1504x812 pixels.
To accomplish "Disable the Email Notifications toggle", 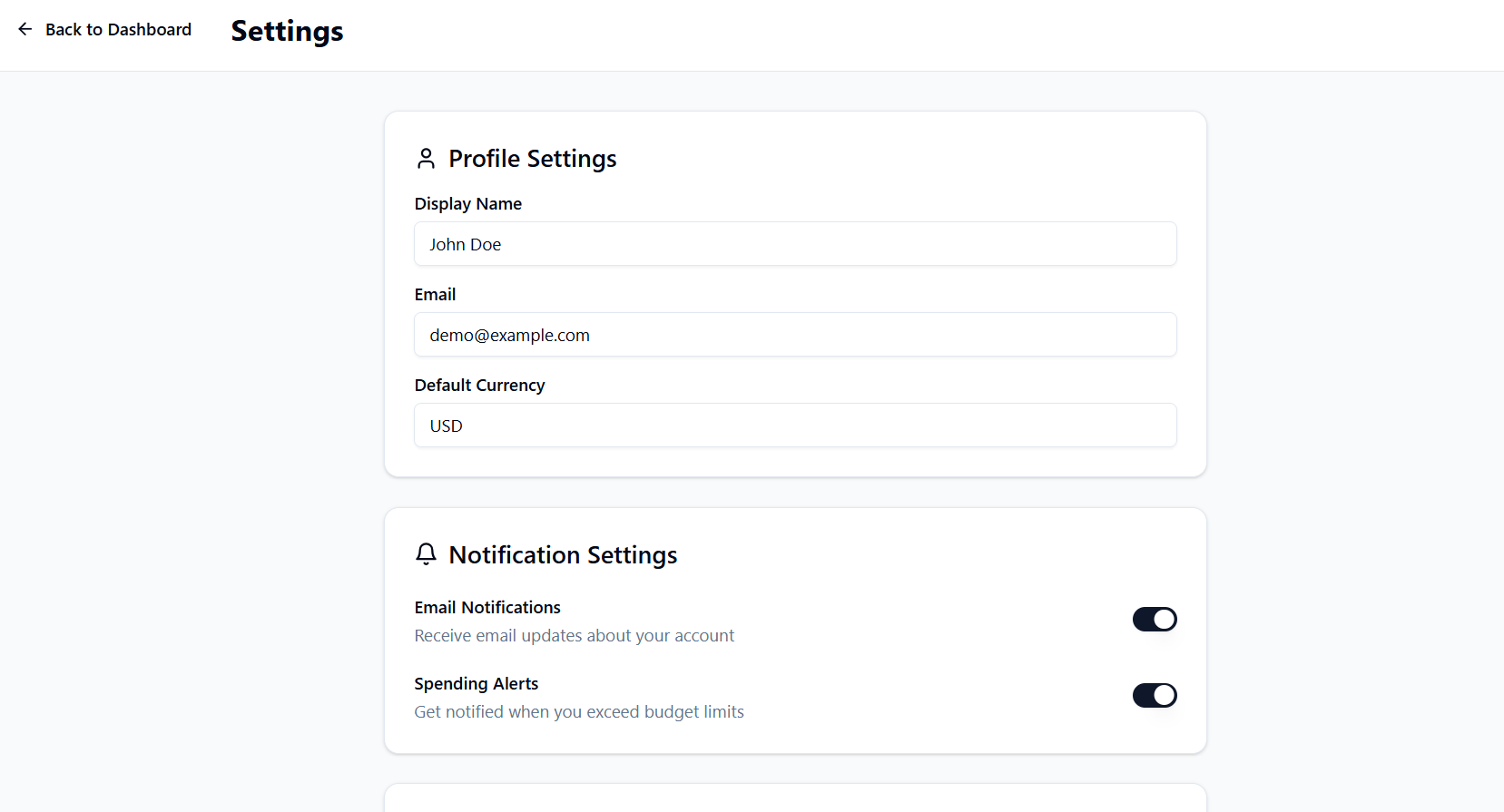I will (1155, 620).
